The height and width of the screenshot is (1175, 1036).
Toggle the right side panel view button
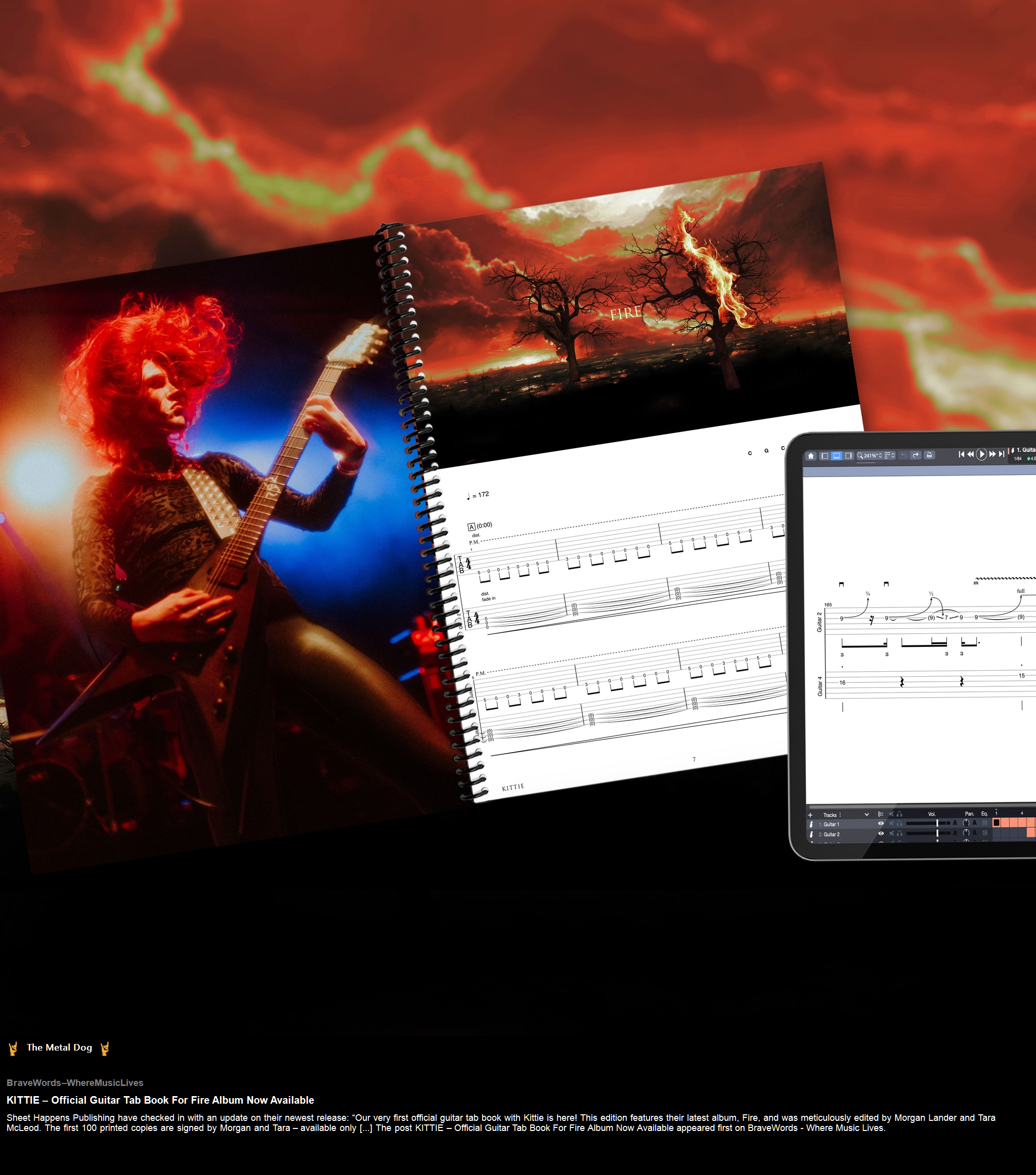[x=848, y=456]
